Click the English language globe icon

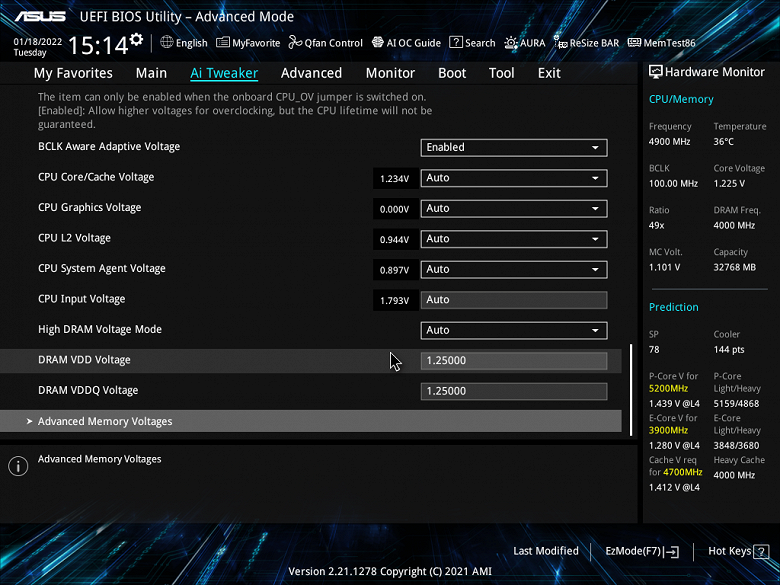point(167,42)
